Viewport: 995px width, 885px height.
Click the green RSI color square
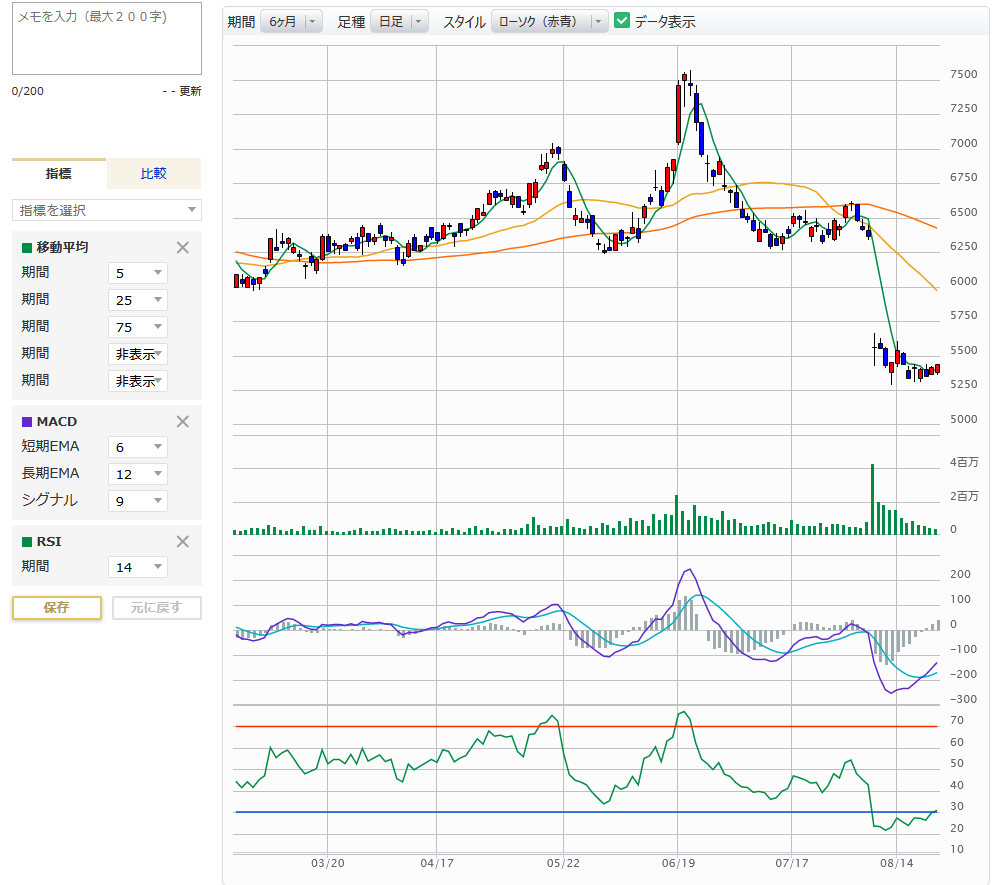[x=27, y=542]
